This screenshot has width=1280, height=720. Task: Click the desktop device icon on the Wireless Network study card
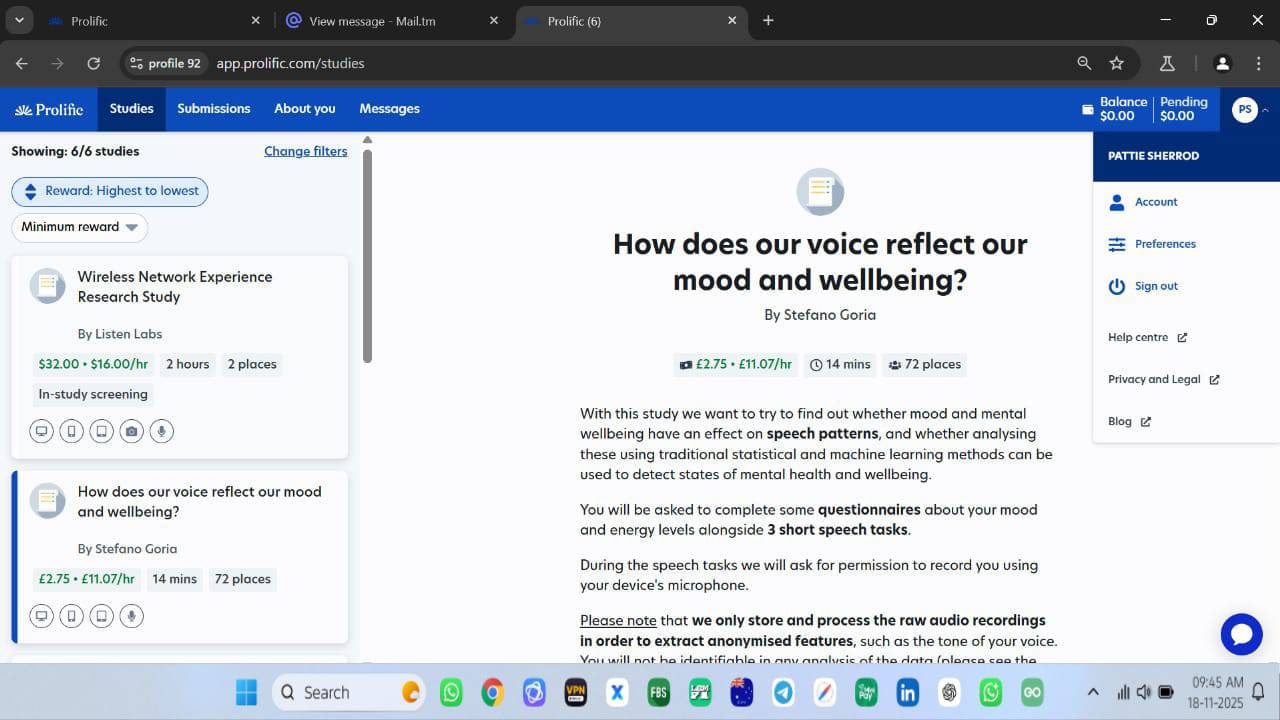pyautogui.click(x=41, y=432)
